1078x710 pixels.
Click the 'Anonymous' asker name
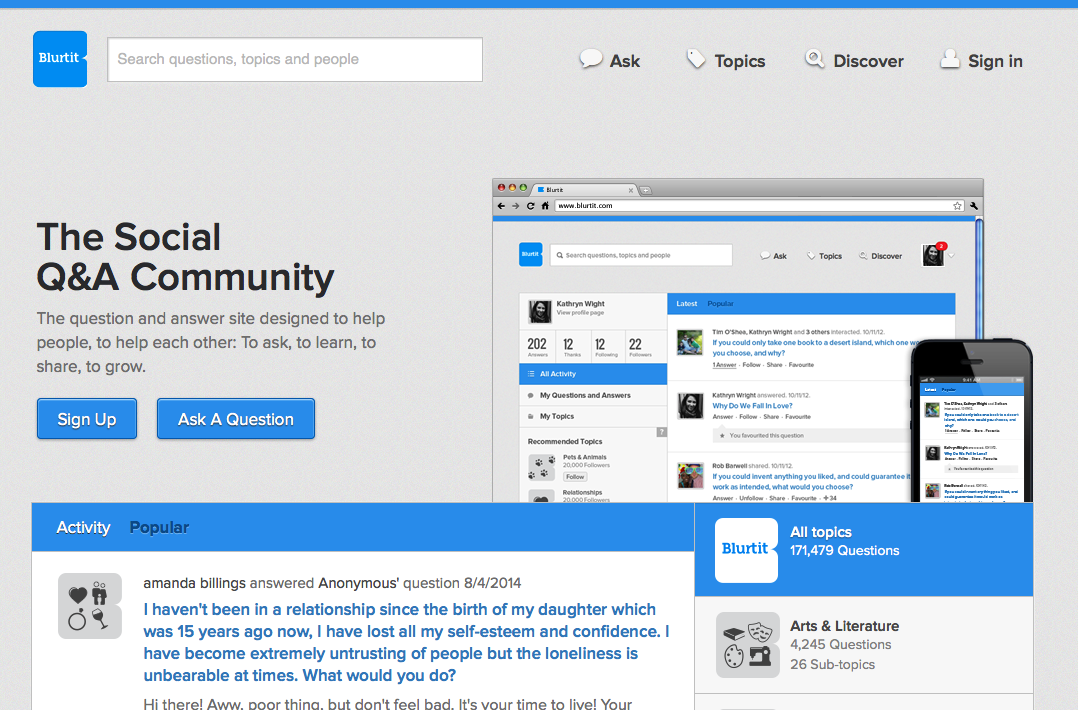358,583
